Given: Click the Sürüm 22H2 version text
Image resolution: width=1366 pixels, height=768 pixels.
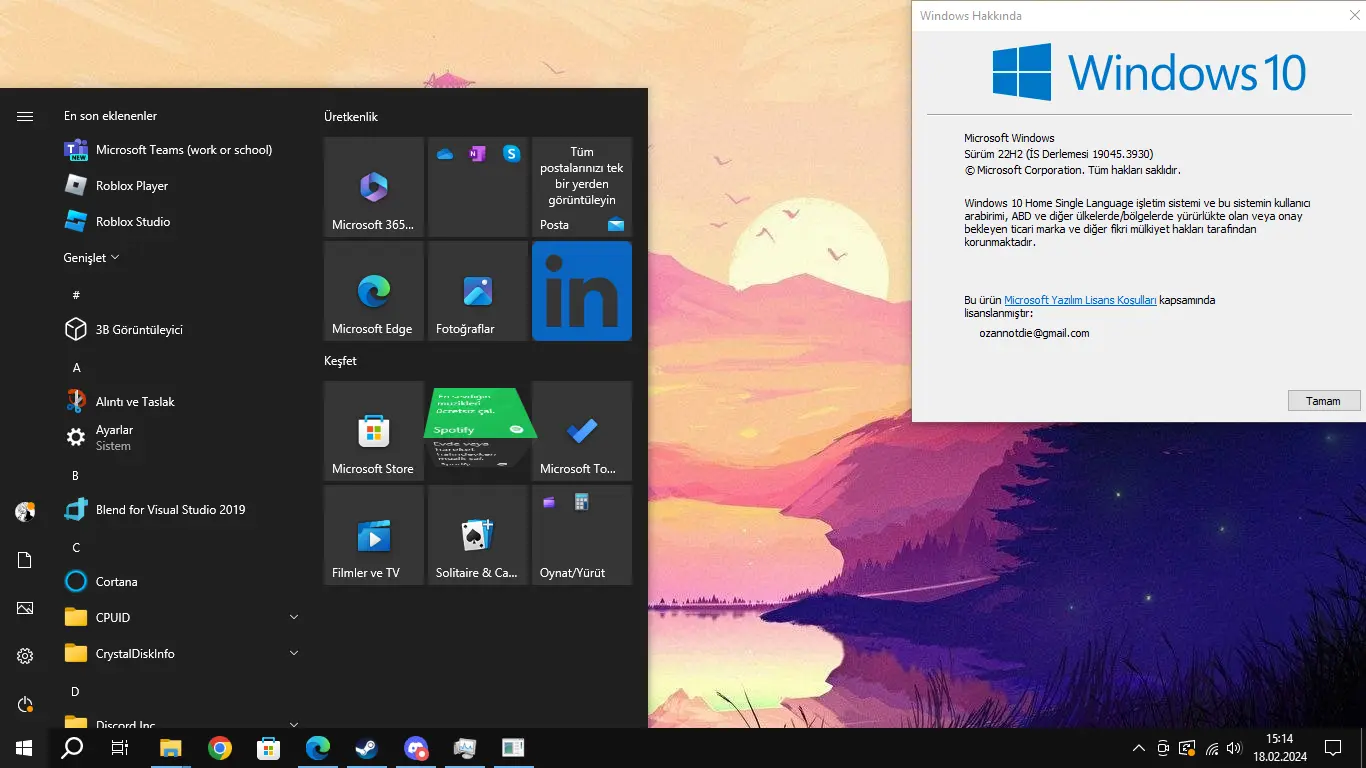Looking at the screenshot, I should point(1058,154).
